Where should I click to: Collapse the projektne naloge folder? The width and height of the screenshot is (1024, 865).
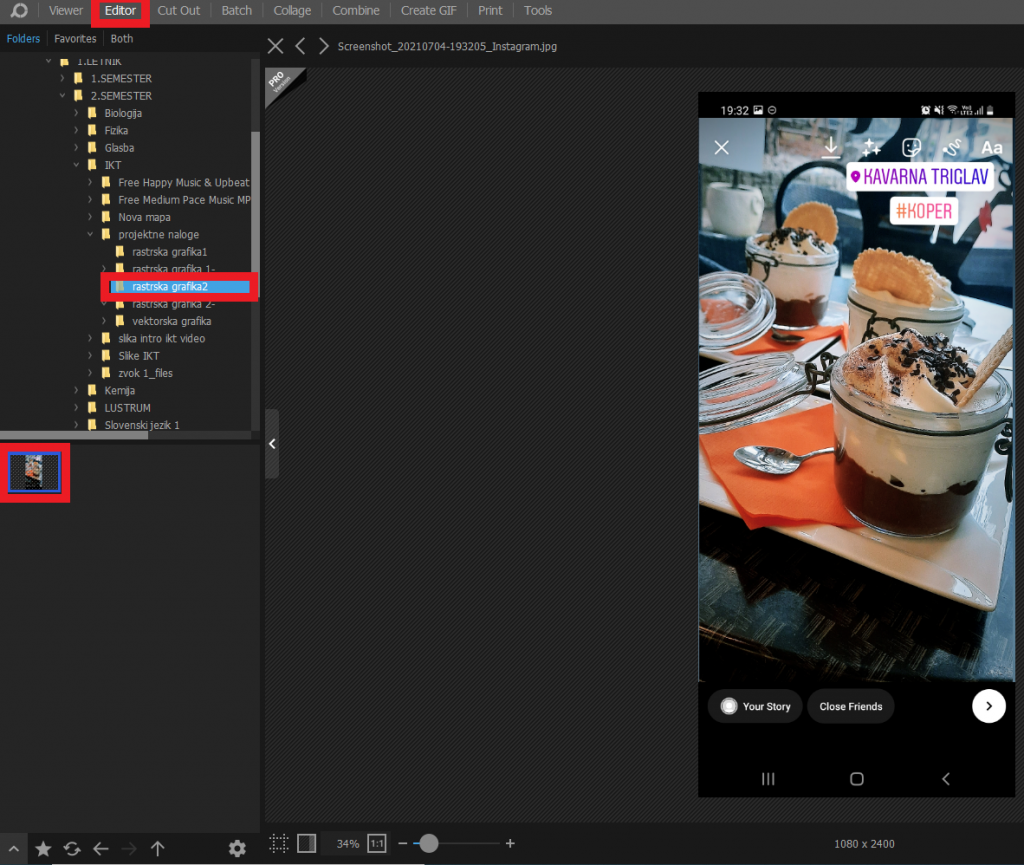click(90, 234)
